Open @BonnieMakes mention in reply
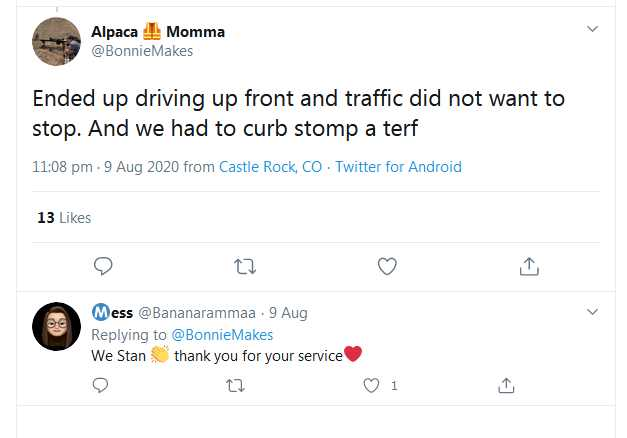Viewport: 627px width, 438px height. pos(222,335)
